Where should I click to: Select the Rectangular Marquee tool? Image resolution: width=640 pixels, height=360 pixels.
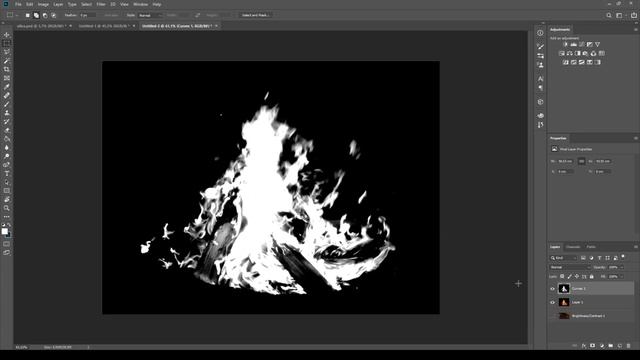7,43
